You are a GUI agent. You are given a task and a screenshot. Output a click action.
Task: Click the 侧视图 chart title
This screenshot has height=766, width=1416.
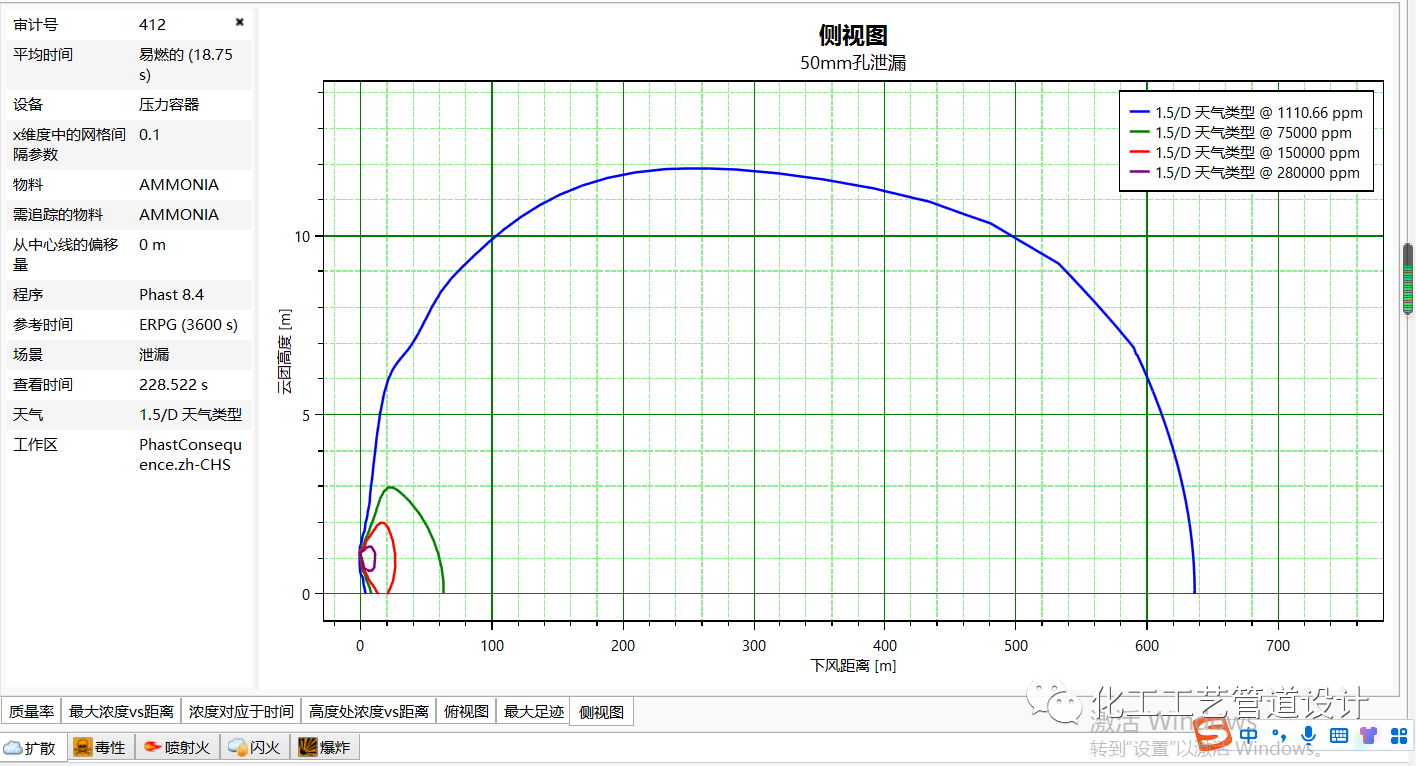[853, 36]
